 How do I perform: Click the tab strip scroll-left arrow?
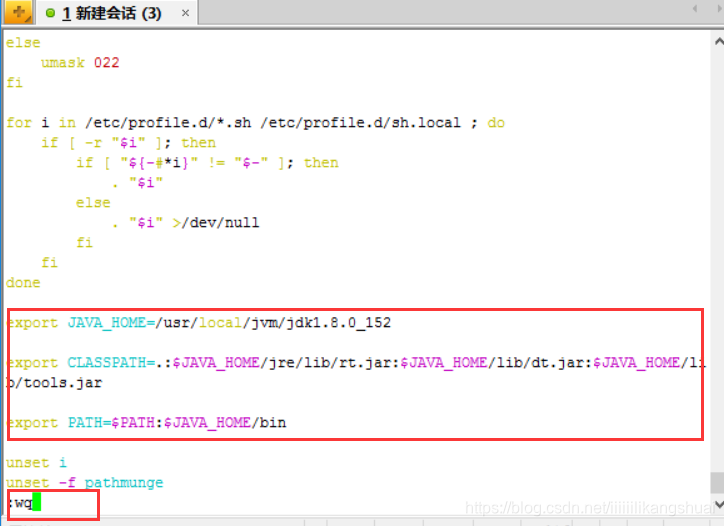[x=695, y=9]
